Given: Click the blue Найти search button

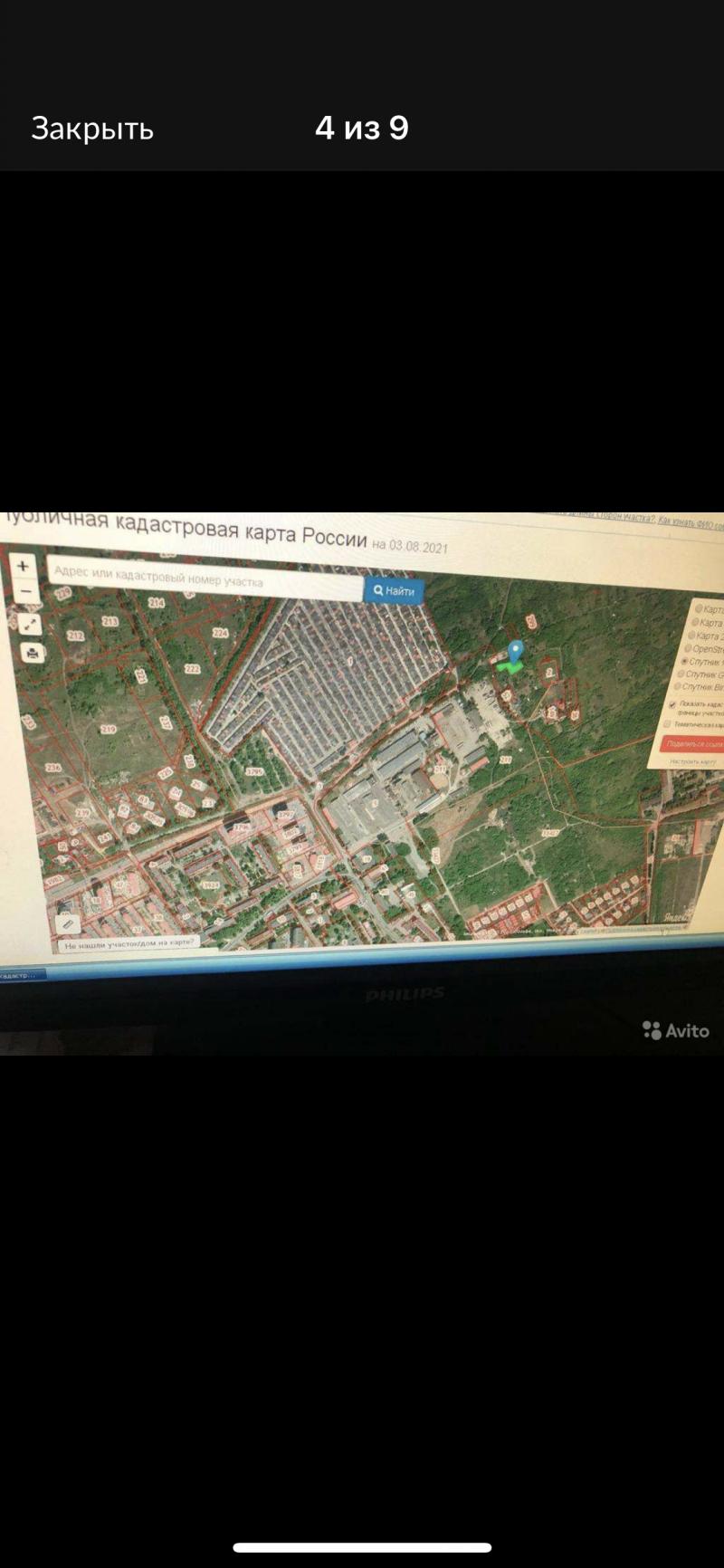Looking at the screenshot, I should coord(394,591).
